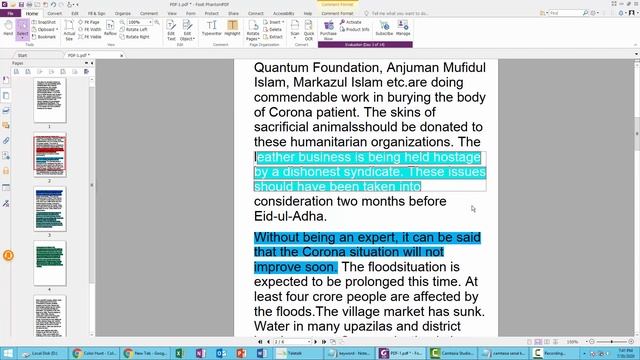Select the Hand tool in ribbon
The width and height of the screenshot is (640, 360).
pyautogui.click(x=8, y=29)
